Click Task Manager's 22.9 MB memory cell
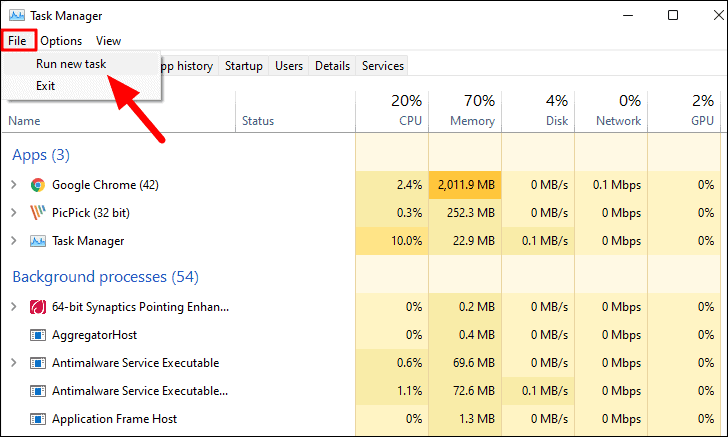Screen dimensions: 728x437 coord(465,241)
